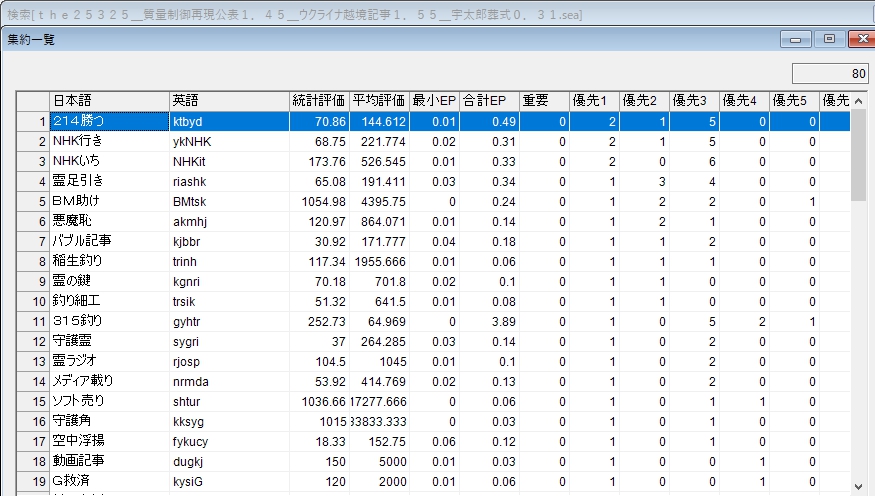This screenshot has width=875, height=496.
Task: Close the 集約一覧 window
Action: tap(860, 39)
